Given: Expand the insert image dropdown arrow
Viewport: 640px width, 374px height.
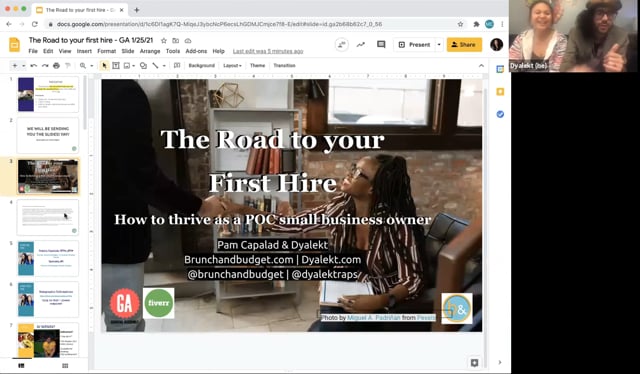Looking at the screenshot, I should click(134, 66).
